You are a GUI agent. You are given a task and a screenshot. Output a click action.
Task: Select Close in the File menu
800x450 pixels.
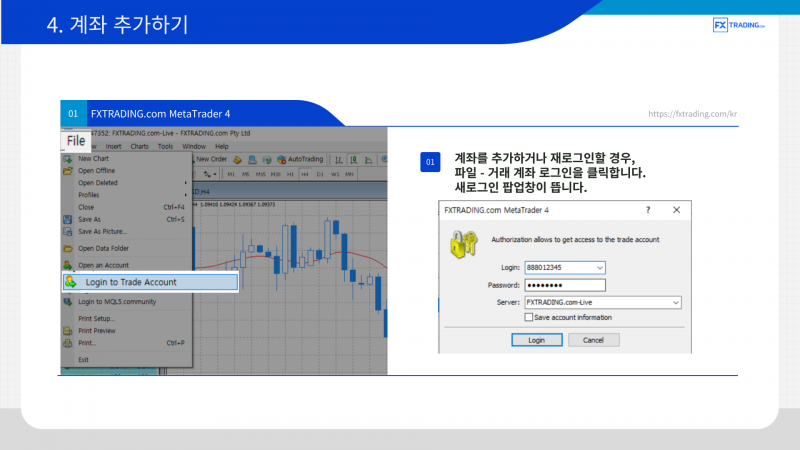tap(126, 207)
